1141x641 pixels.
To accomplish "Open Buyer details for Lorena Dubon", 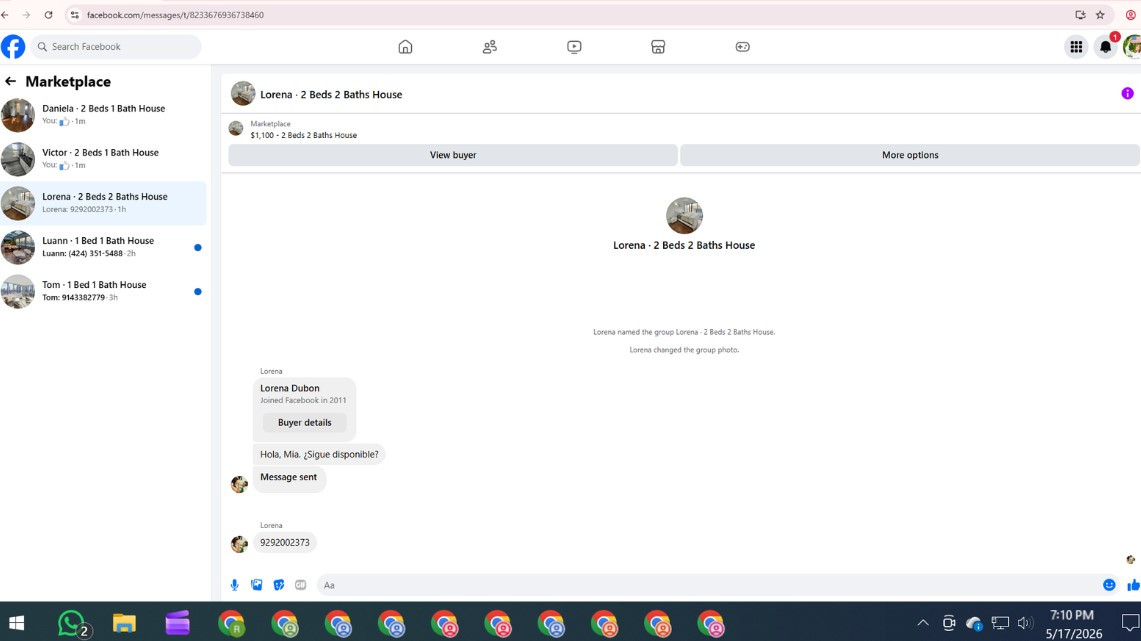I will [x=304, y=423].
